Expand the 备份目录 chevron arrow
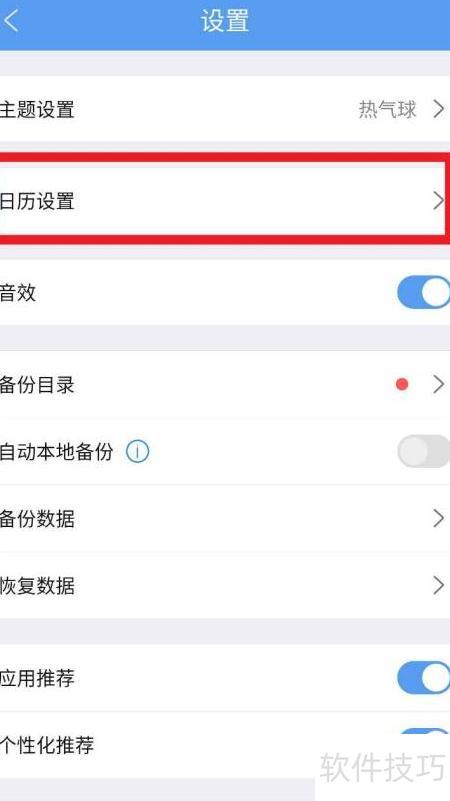This screenshot has width=450, height=801. pyautogui.click(x=438, y=385)
